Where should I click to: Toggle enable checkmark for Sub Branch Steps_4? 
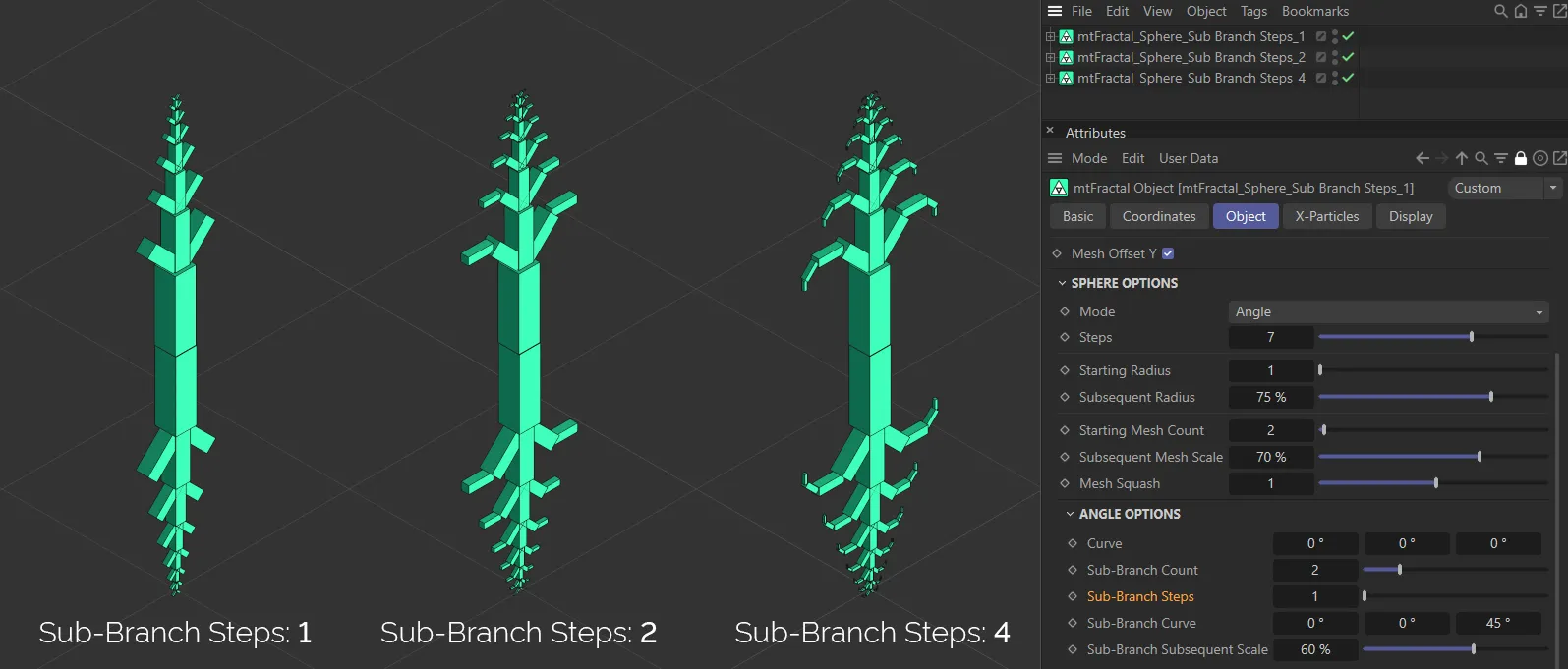coord(1349,78)
